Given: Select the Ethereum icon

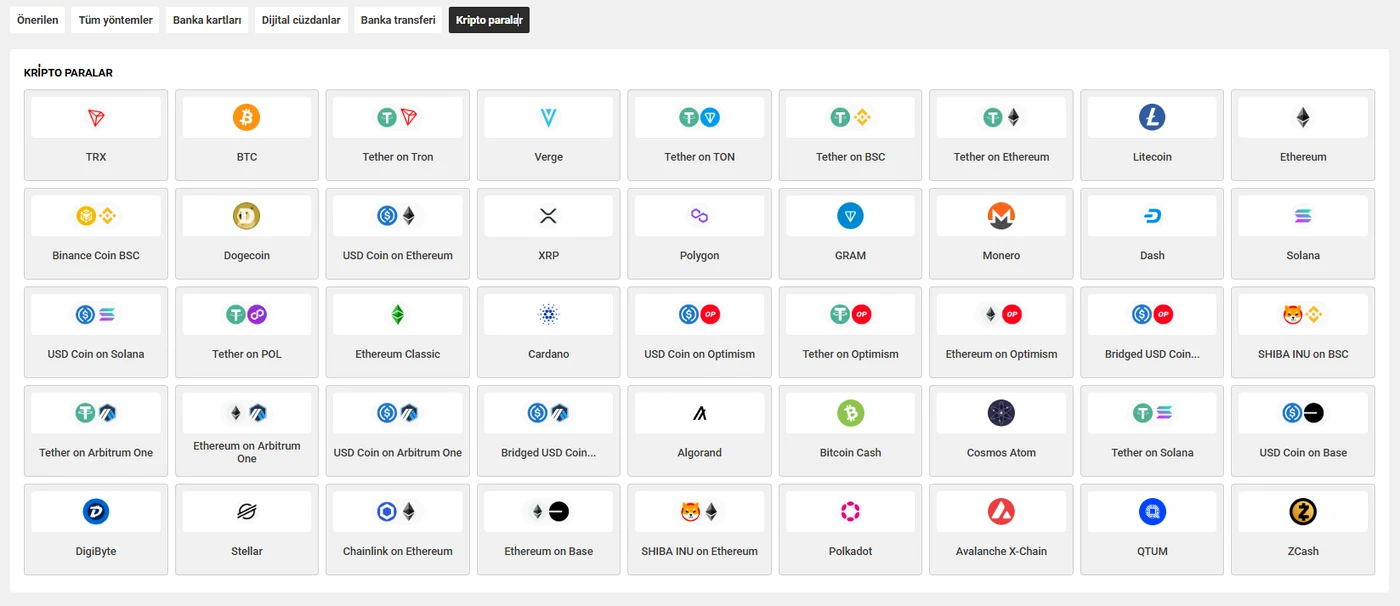Looking at the screenshot, I should pos(1303,118).
